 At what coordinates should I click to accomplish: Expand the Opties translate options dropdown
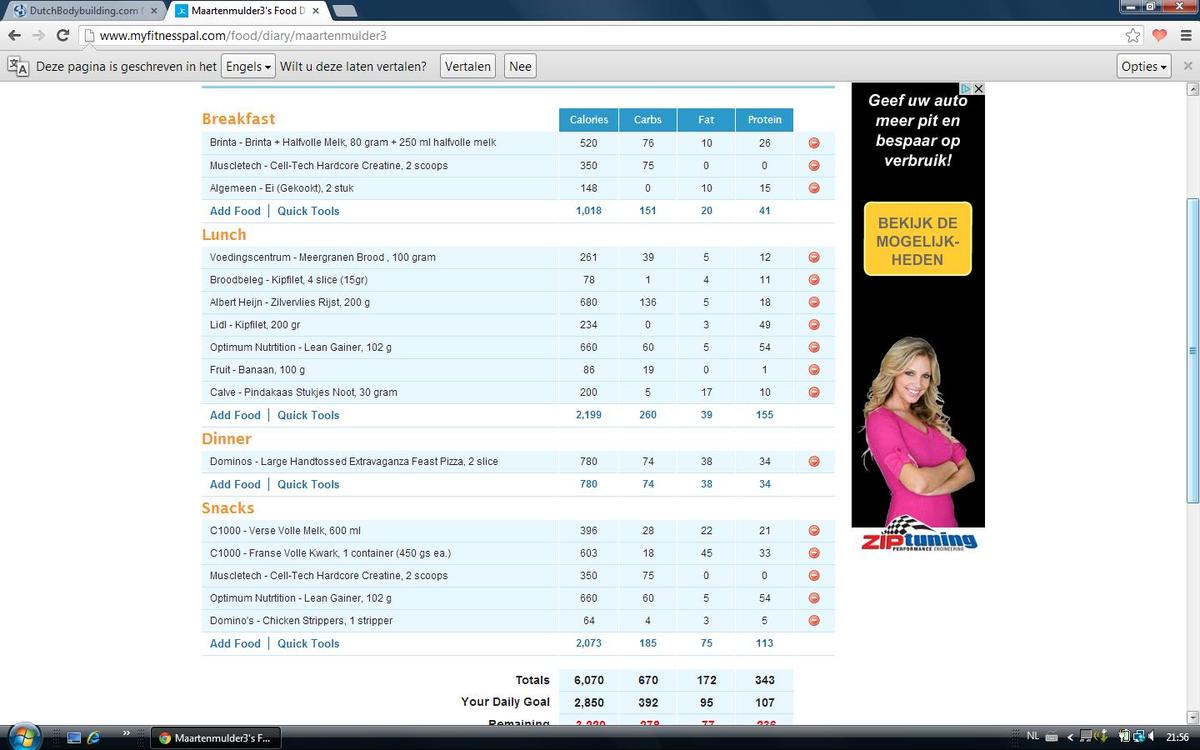[1144, 67]
